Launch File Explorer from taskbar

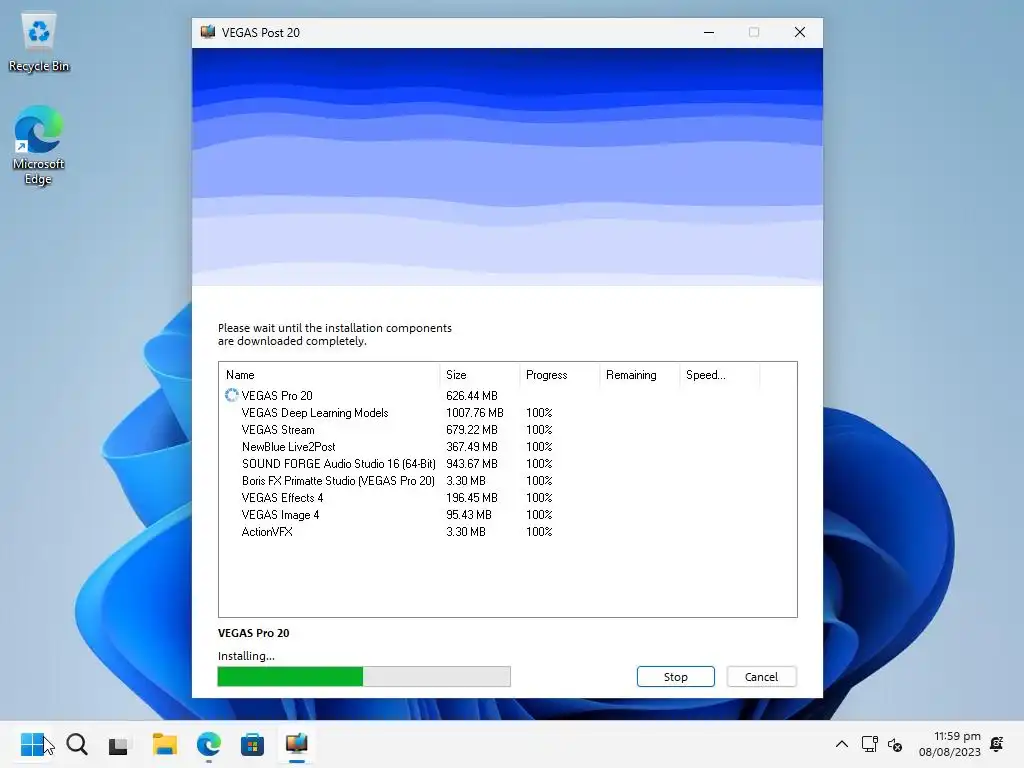[x=165, y=744]
